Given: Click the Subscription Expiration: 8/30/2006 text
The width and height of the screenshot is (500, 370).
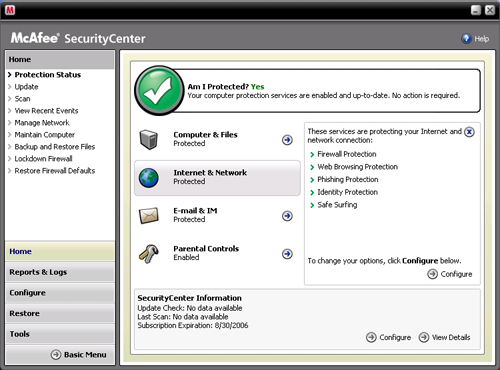Looking at the screenshot, I should point(193,325).
